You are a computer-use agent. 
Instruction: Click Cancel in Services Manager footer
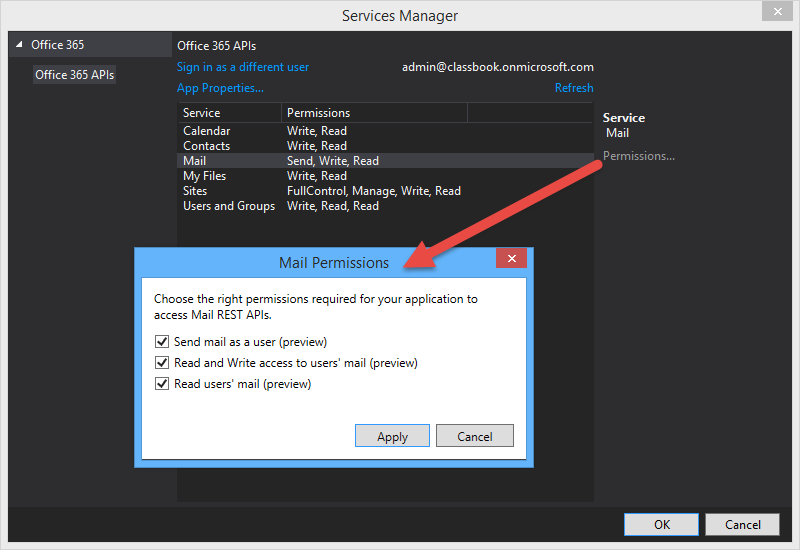coord(742,524)
